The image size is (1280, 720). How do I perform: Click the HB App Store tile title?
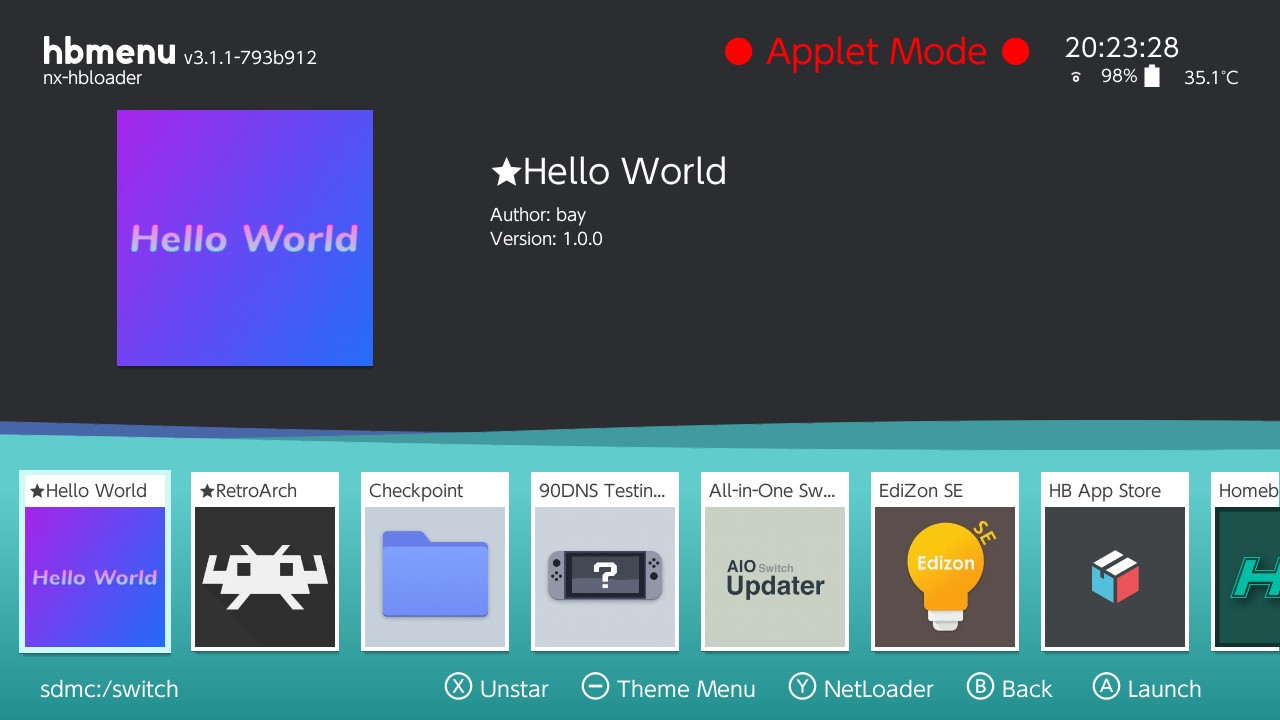pos(1105,491)
